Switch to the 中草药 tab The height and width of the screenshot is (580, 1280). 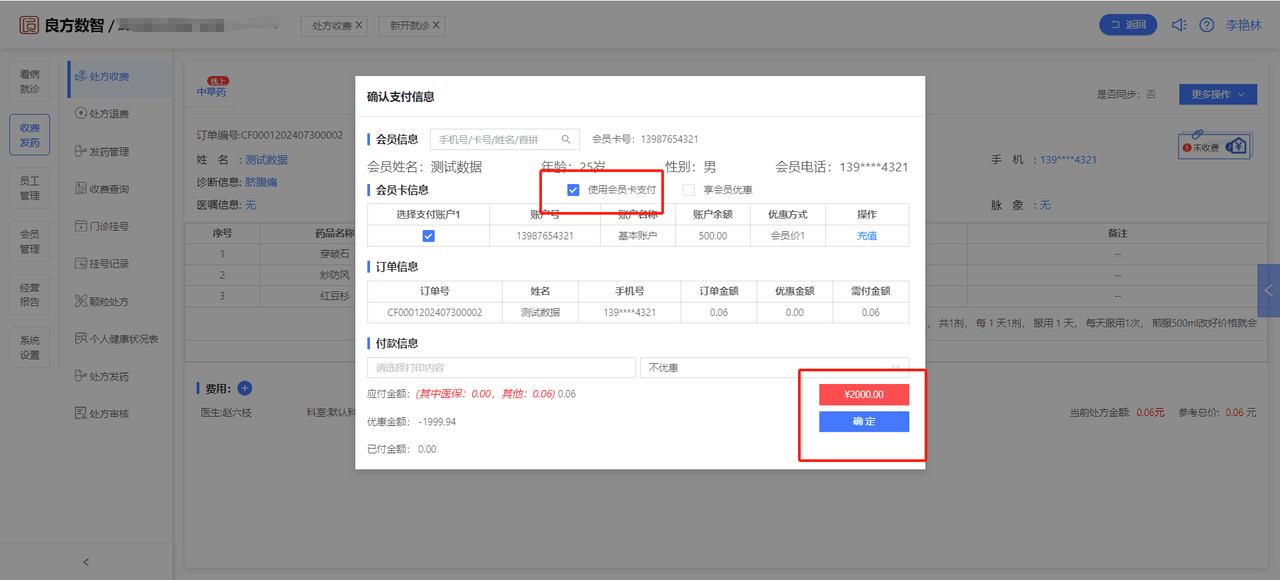tap(211, 92)
